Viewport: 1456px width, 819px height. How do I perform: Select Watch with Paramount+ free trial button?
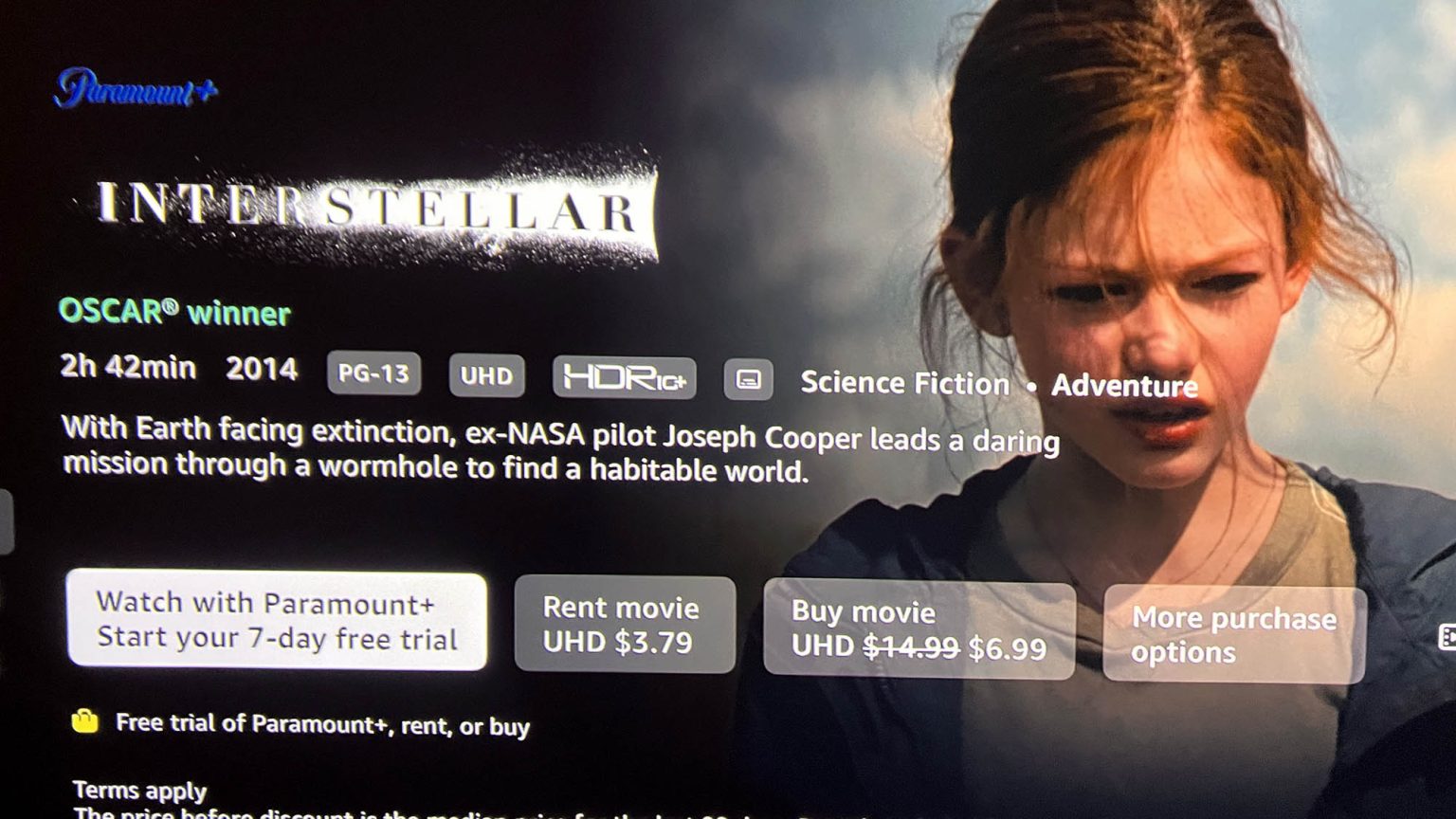[277, 620]
